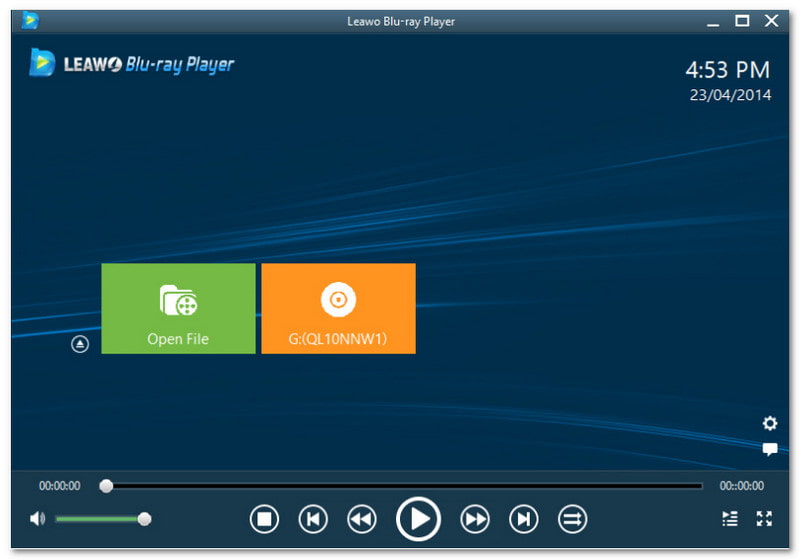This screenshot has height=560, width=800.
Task: Click the volume slider handle
Action: point(144,519)
